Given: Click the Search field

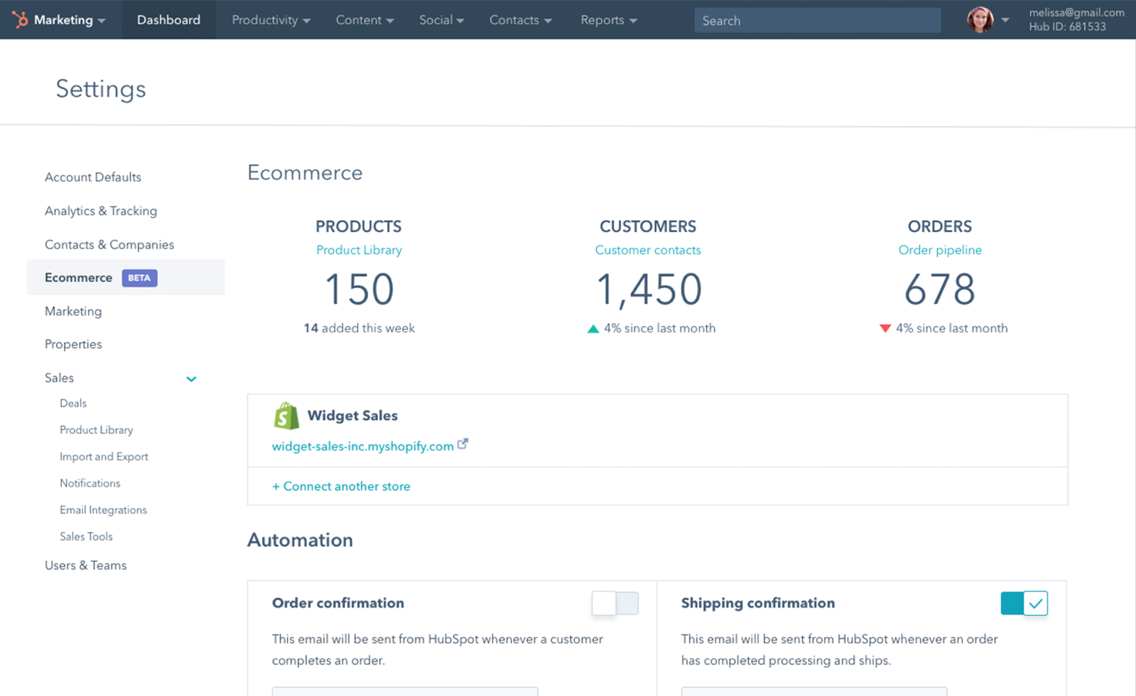Looking at the screenshot, I should [x=816, y=20].
